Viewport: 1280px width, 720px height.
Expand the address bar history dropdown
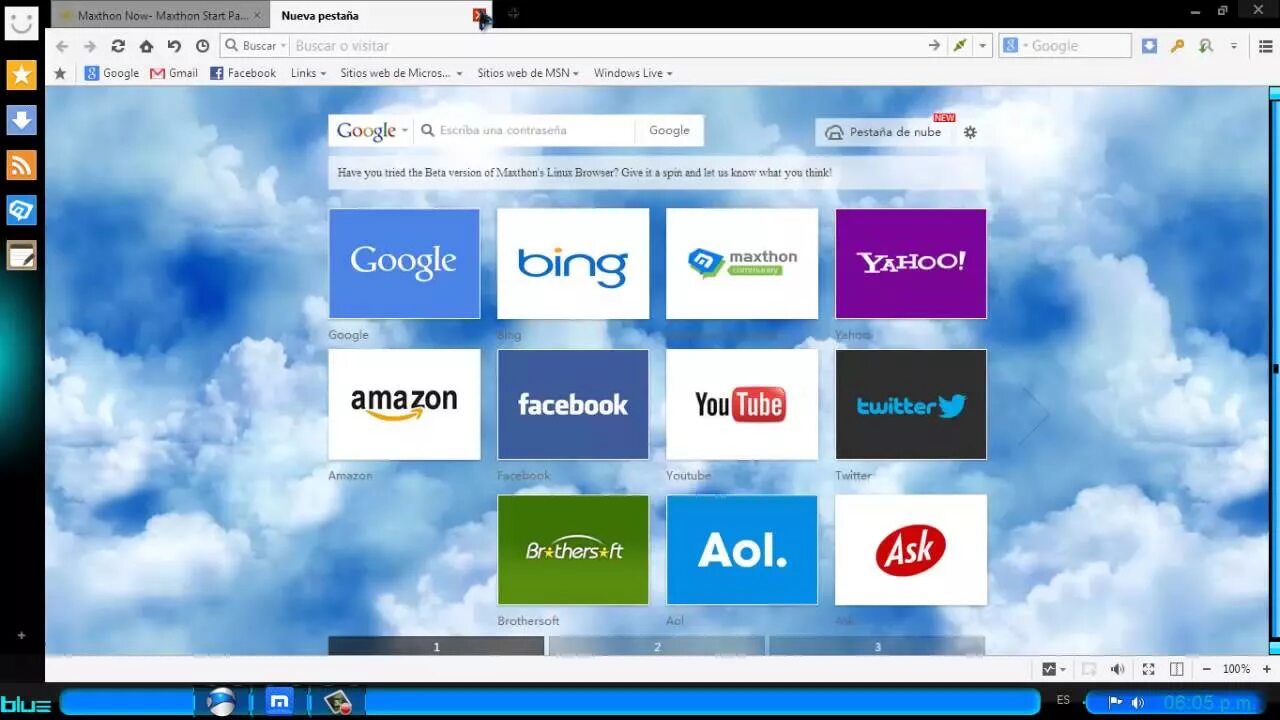[x=983, y=46]
